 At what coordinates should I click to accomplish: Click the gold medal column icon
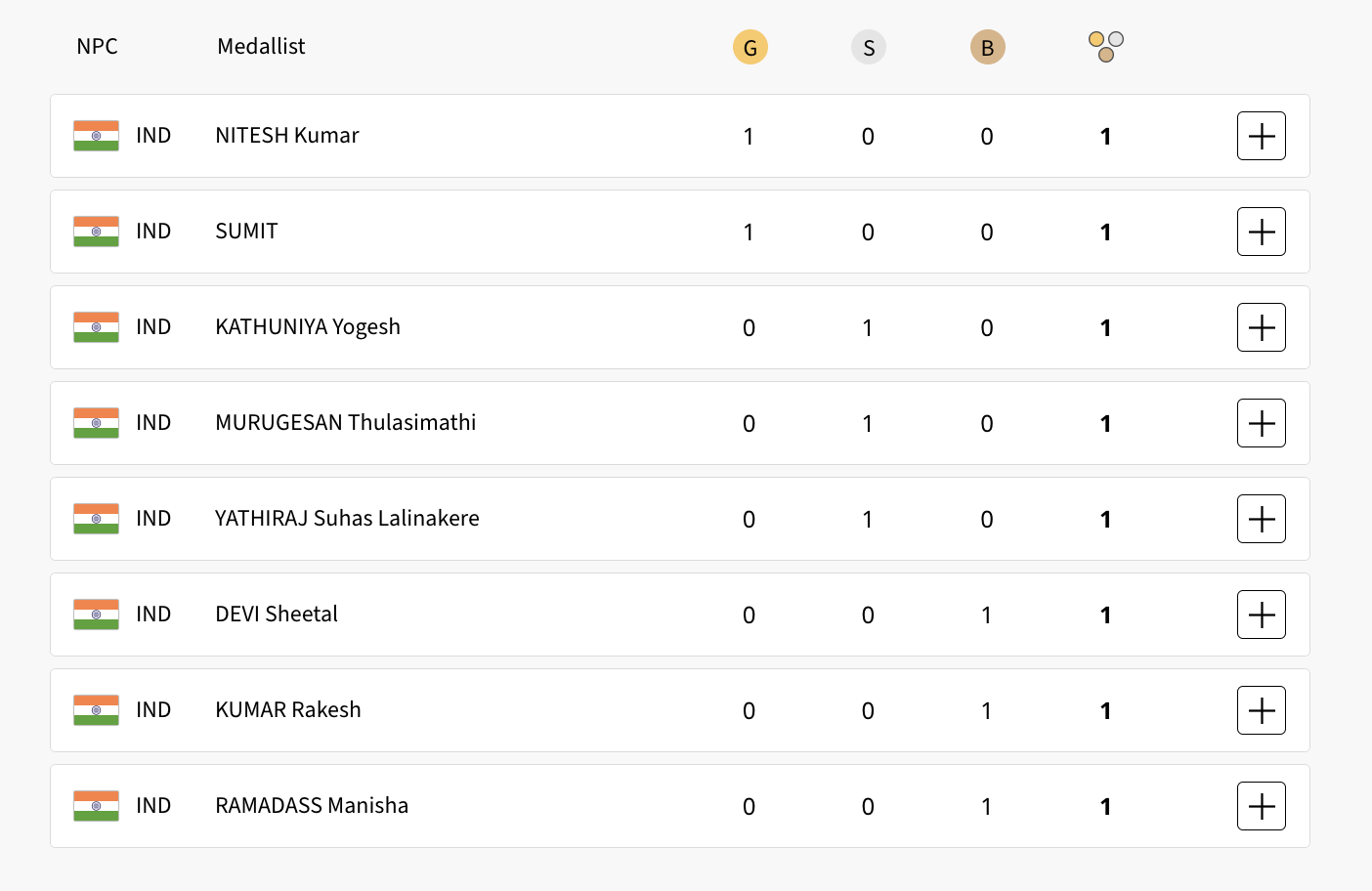[x=750, y=47]
